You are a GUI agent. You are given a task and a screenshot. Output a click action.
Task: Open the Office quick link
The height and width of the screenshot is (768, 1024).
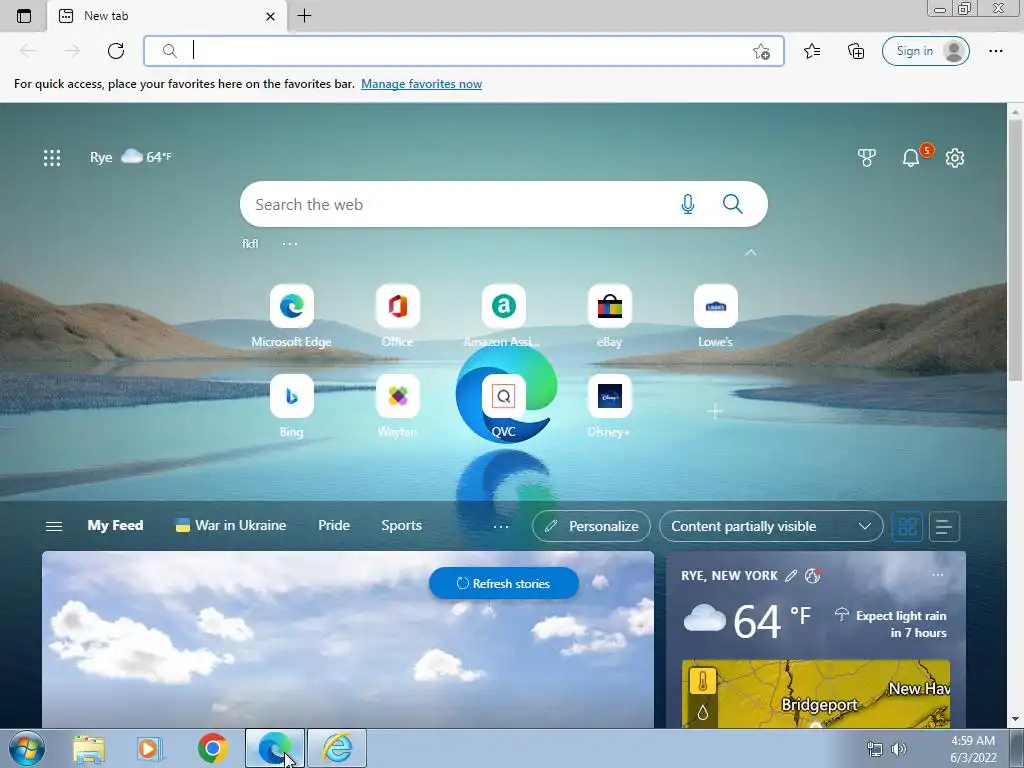398,316
